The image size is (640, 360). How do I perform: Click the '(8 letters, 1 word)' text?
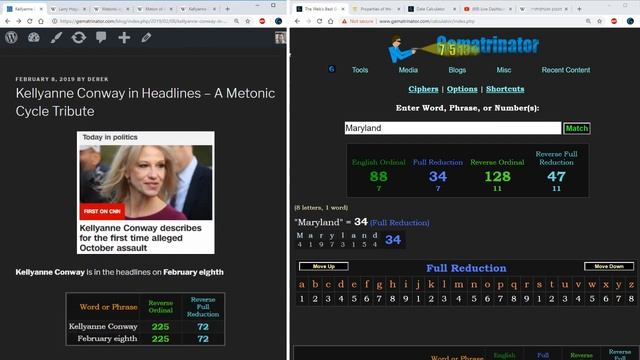click(321, 208)
